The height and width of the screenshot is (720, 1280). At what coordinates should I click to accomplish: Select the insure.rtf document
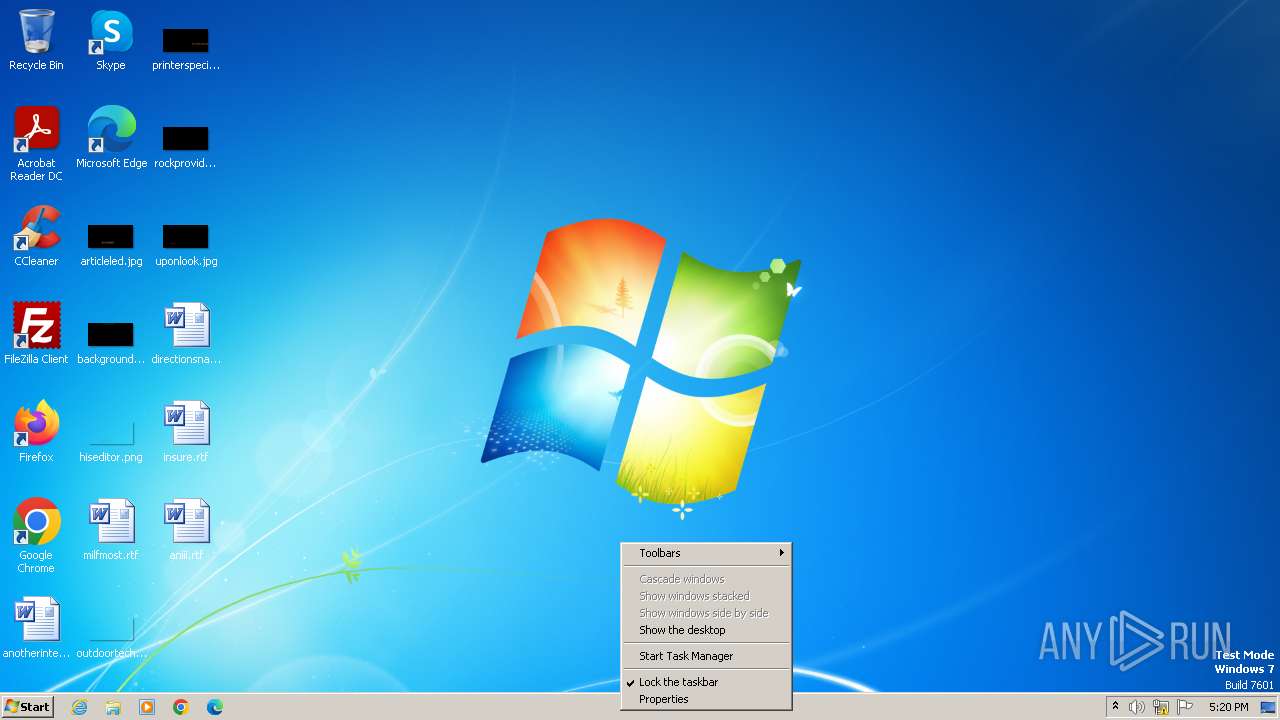[186, 432]
